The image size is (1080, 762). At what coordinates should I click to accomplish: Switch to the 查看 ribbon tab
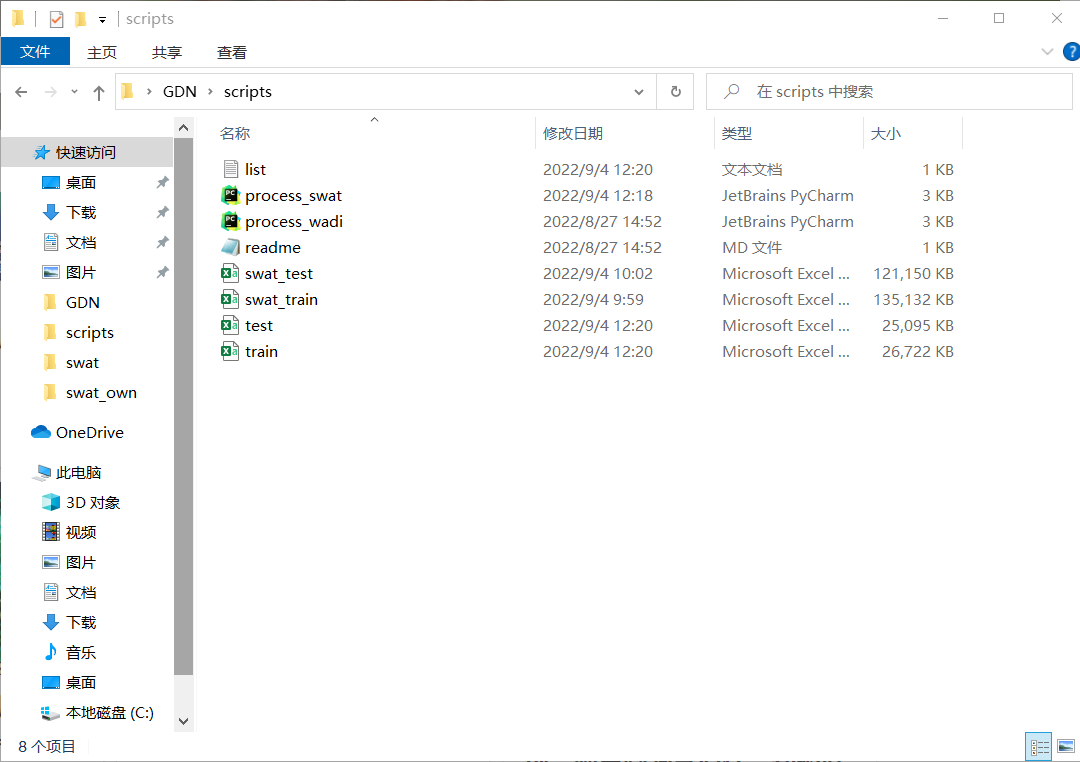pos(231,51)
